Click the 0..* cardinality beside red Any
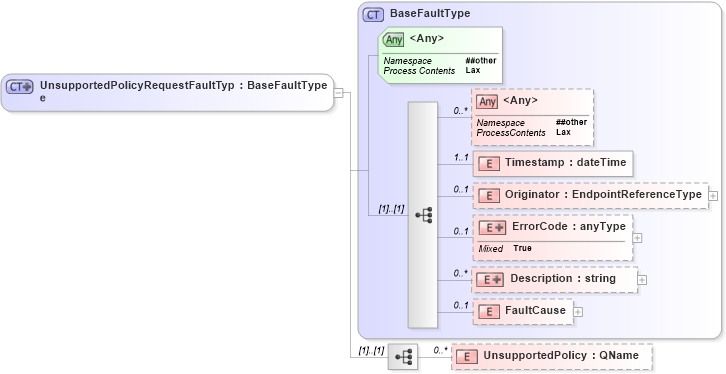726x374 pixels. [x=461, y=111]
